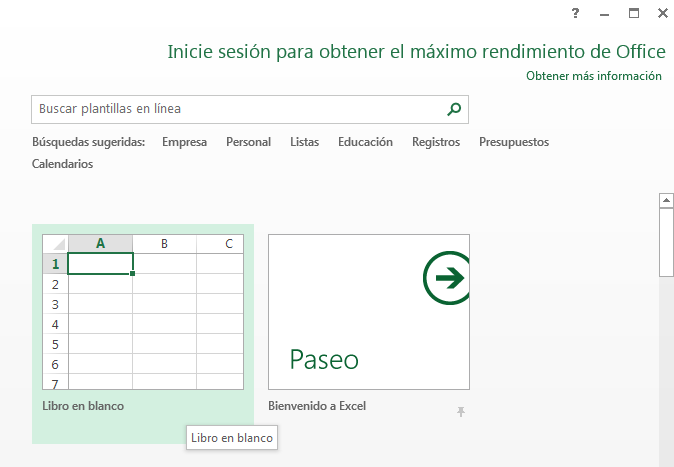The image size is (674, 467).
Task: Click the Inicie sesión headline text
Action: pos(417,52)
